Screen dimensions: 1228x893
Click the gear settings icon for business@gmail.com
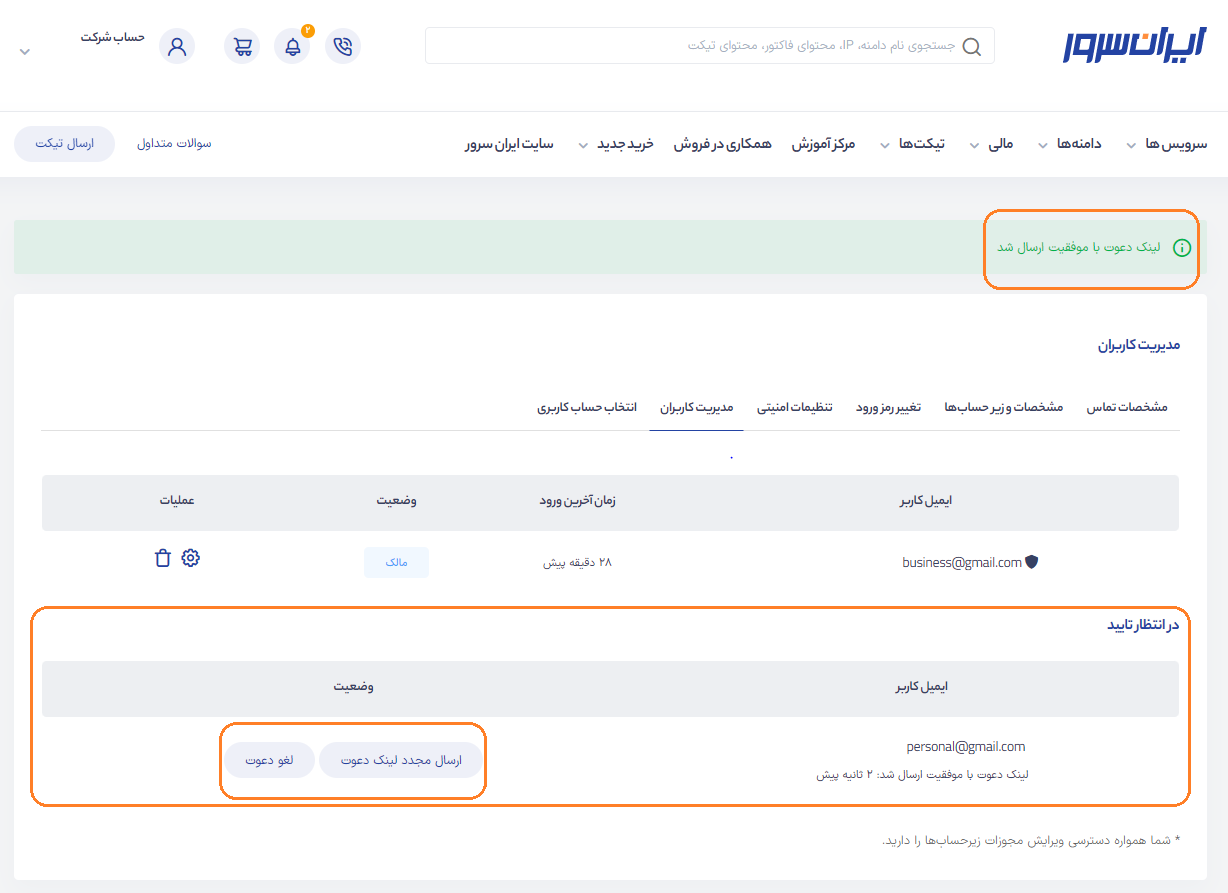point(190,558)
